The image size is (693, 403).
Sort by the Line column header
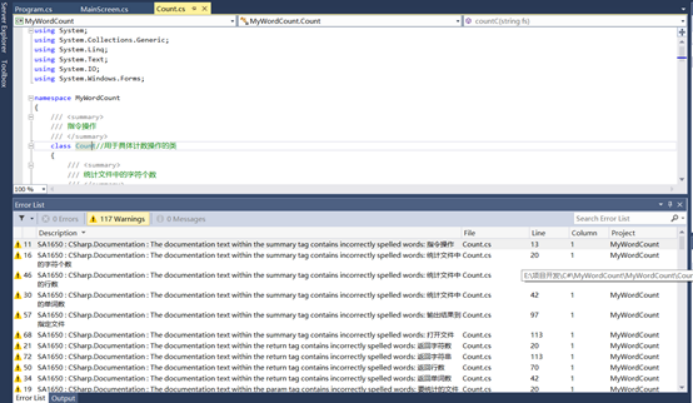(x=549, y=233)
